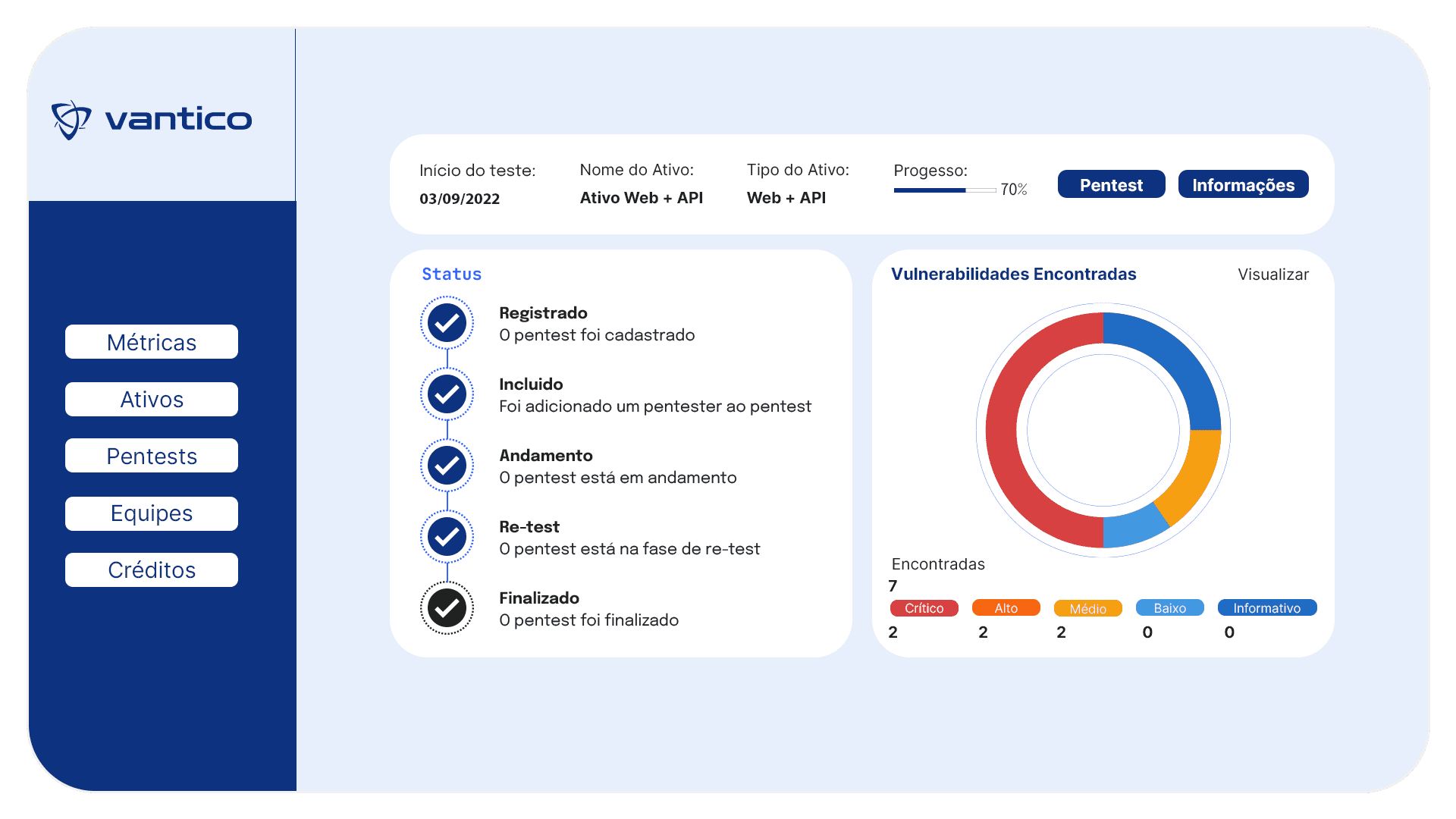The width and height of the screenshot is (1456, 819).
Task: Click the Registrado status checkmark icon
Action: (x=447, y=322)
